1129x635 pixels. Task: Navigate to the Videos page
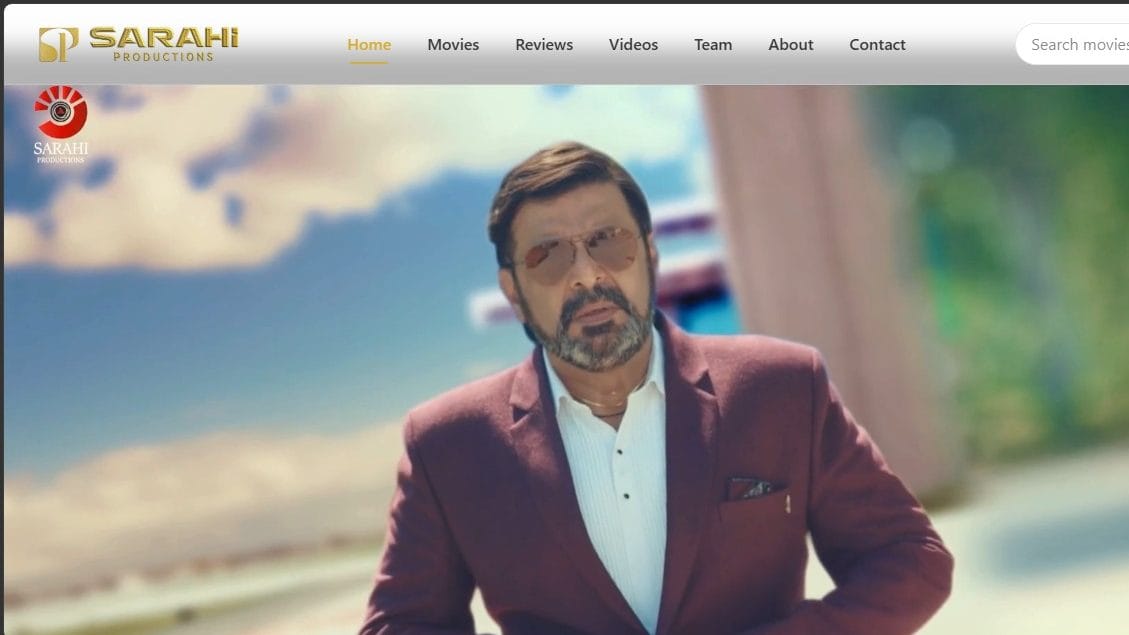tap(633, 44)
